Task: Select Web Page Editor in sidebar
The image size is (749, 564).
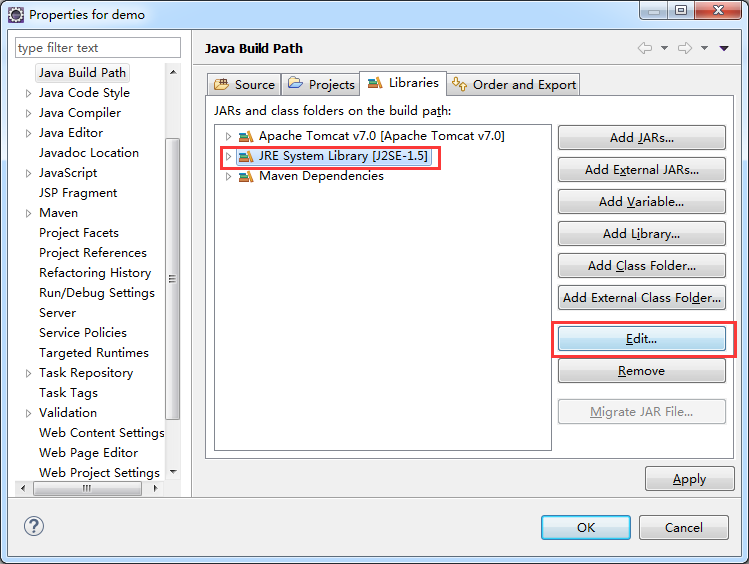Action: point(88,453)
